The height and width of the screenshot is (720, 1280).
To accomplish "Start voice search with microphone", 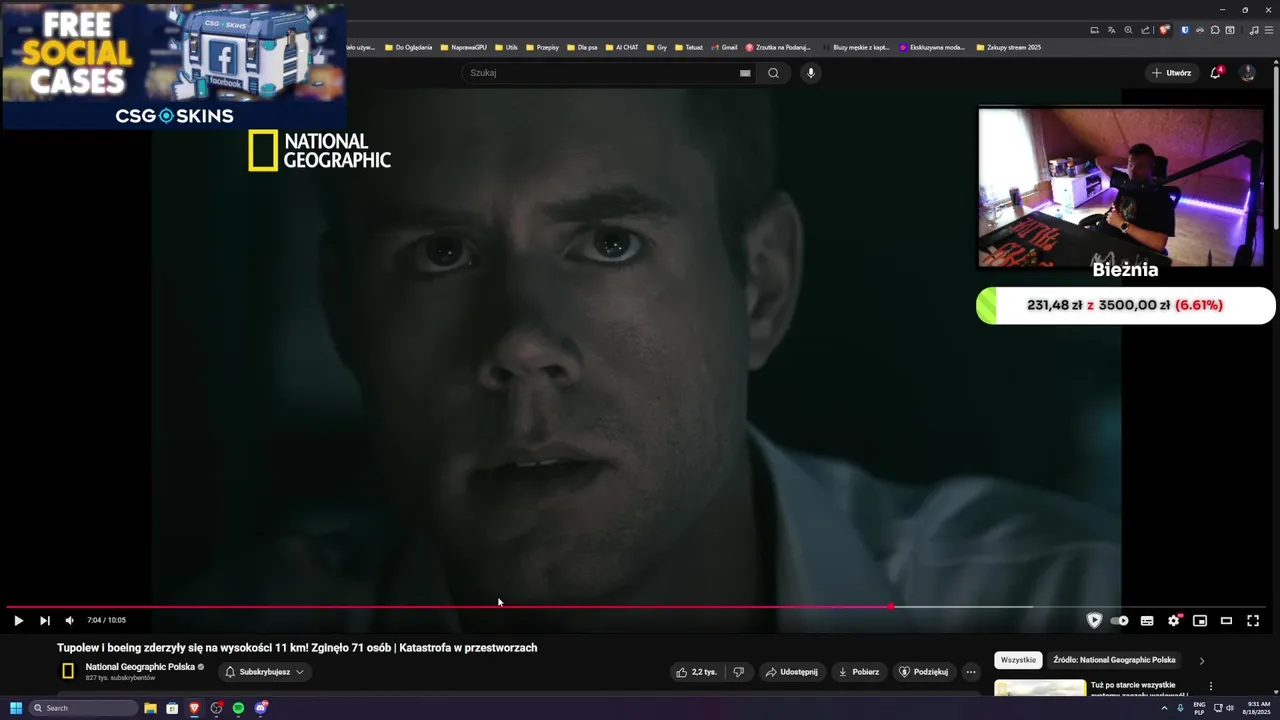I will pos(811,73).
